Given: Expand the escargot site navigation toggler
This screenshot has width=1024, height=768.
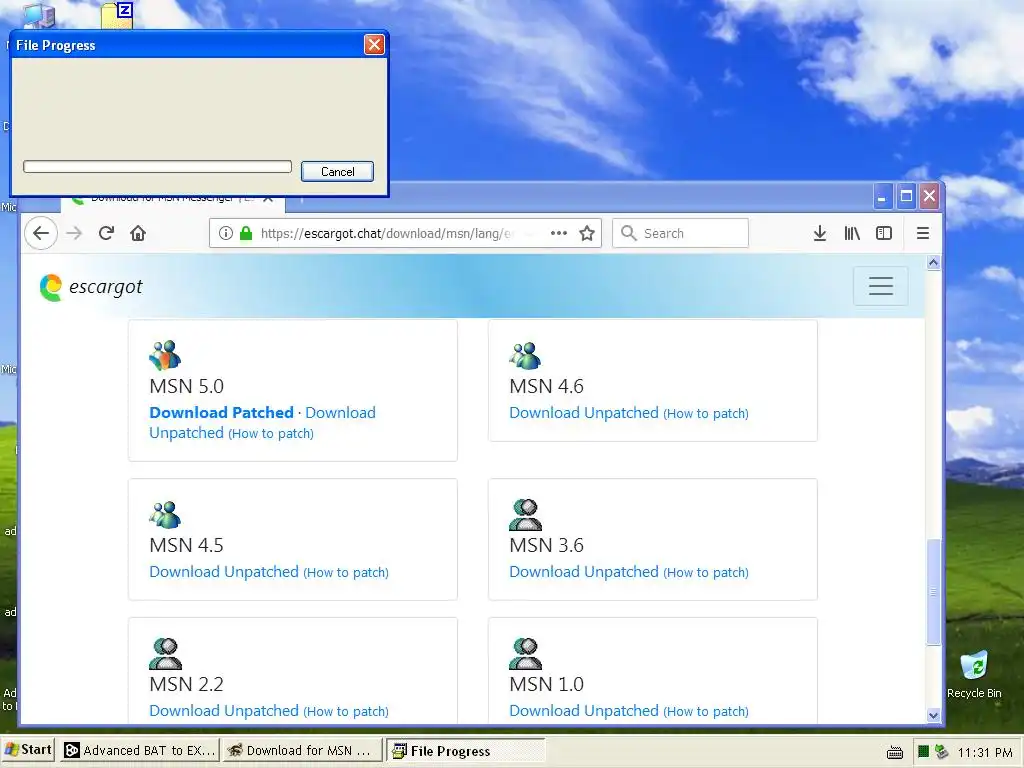Looking at the screenshot, I should tap(880, 286).
